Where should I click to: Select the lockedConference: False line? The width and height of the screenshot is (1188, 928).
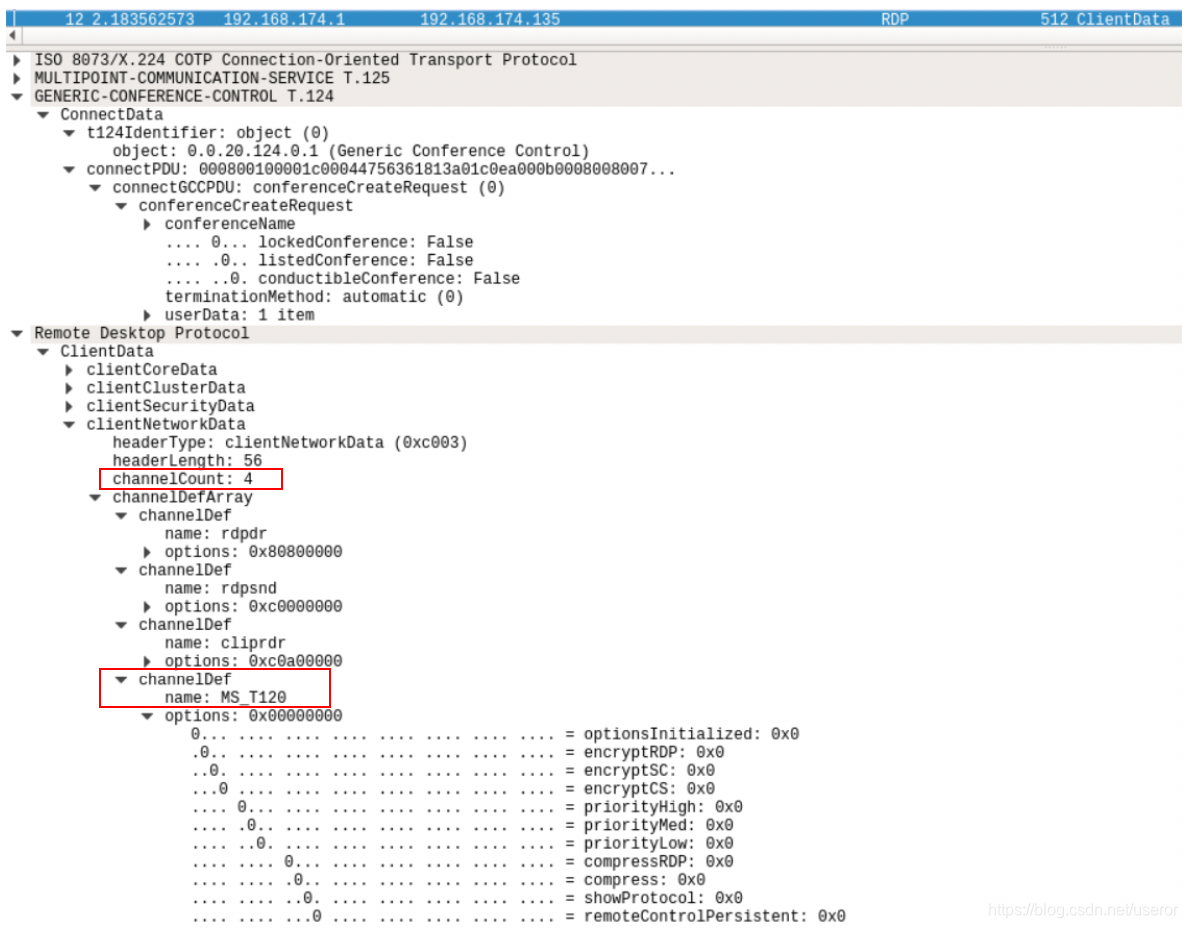pyautogui.click(x=319, y=242)
